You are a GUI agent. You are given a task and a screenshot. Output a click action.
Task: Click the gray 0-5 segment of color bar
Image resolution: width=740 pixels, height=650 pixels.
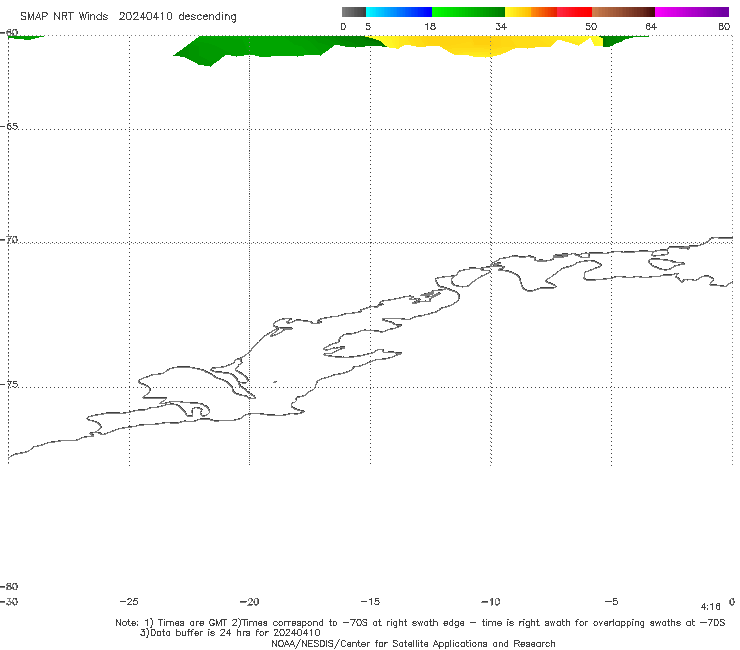click(x=353, y=12)
